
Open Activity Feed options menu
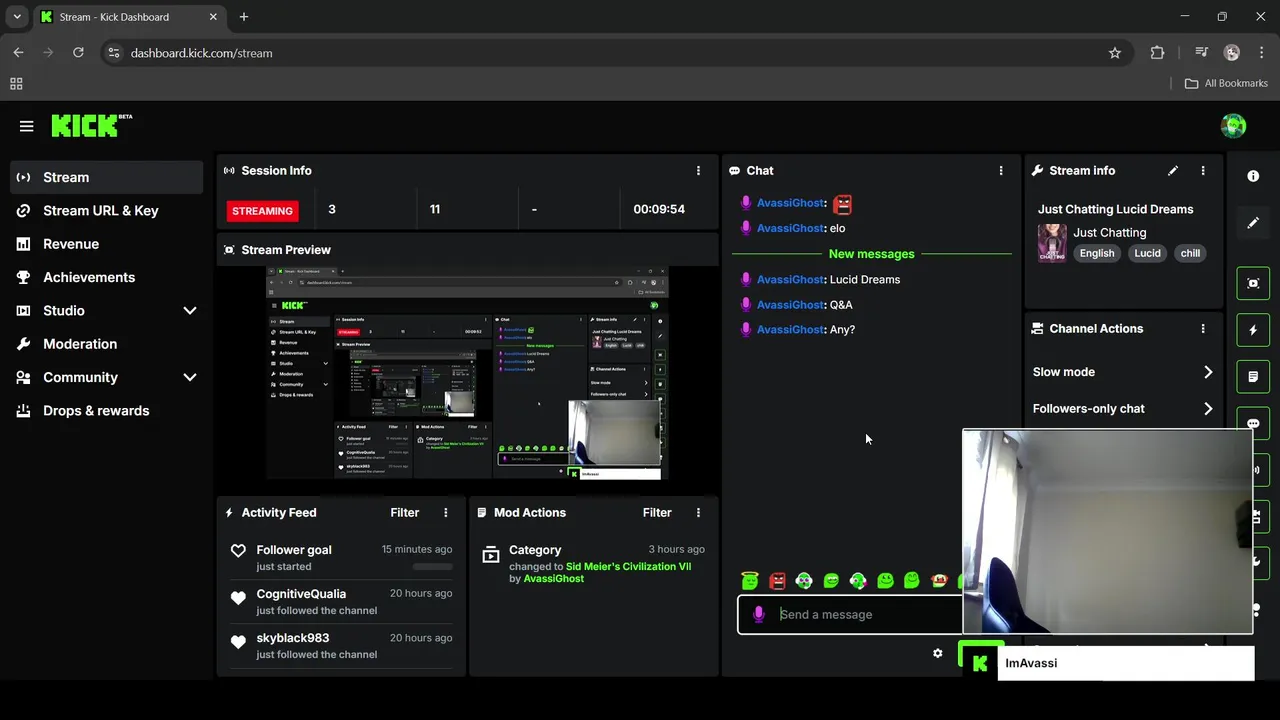point(446,513)
